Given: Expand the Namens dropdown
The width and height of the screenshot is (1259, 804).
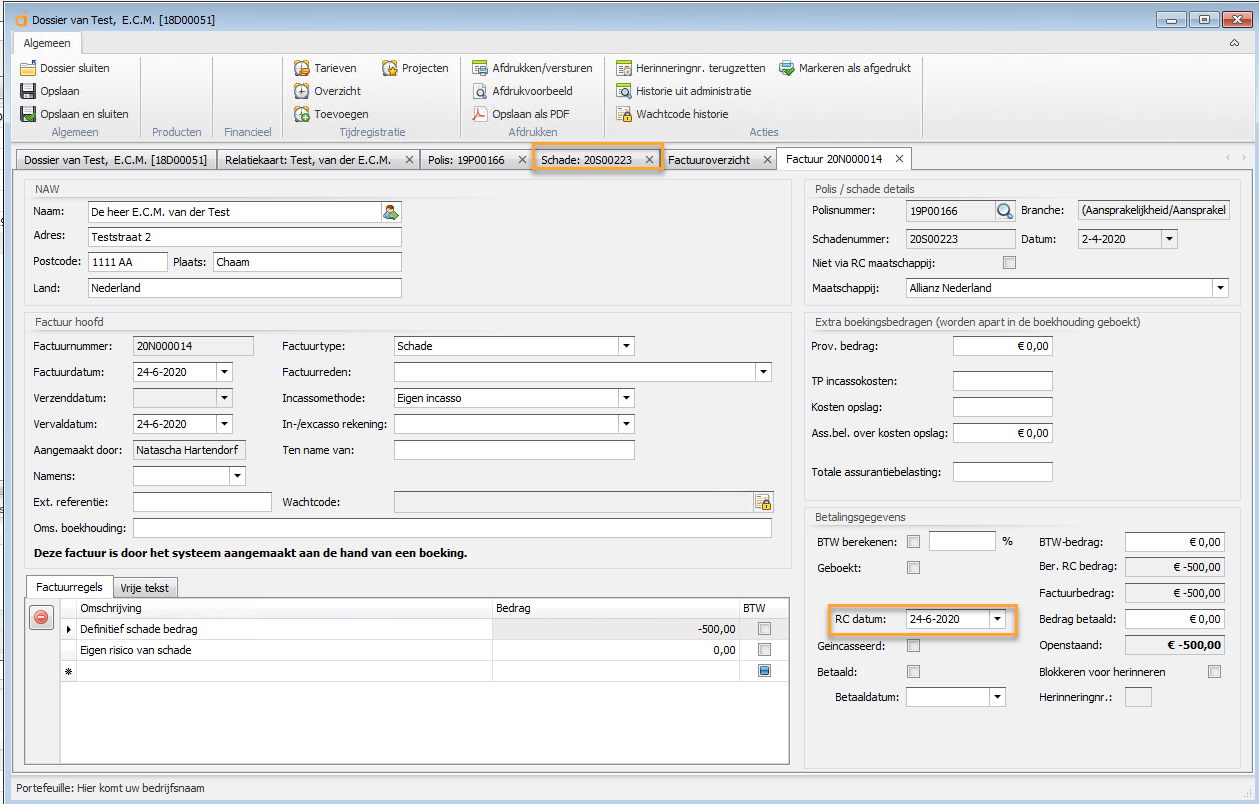Looking at the screenshot, I should click(x=237, y=476).
